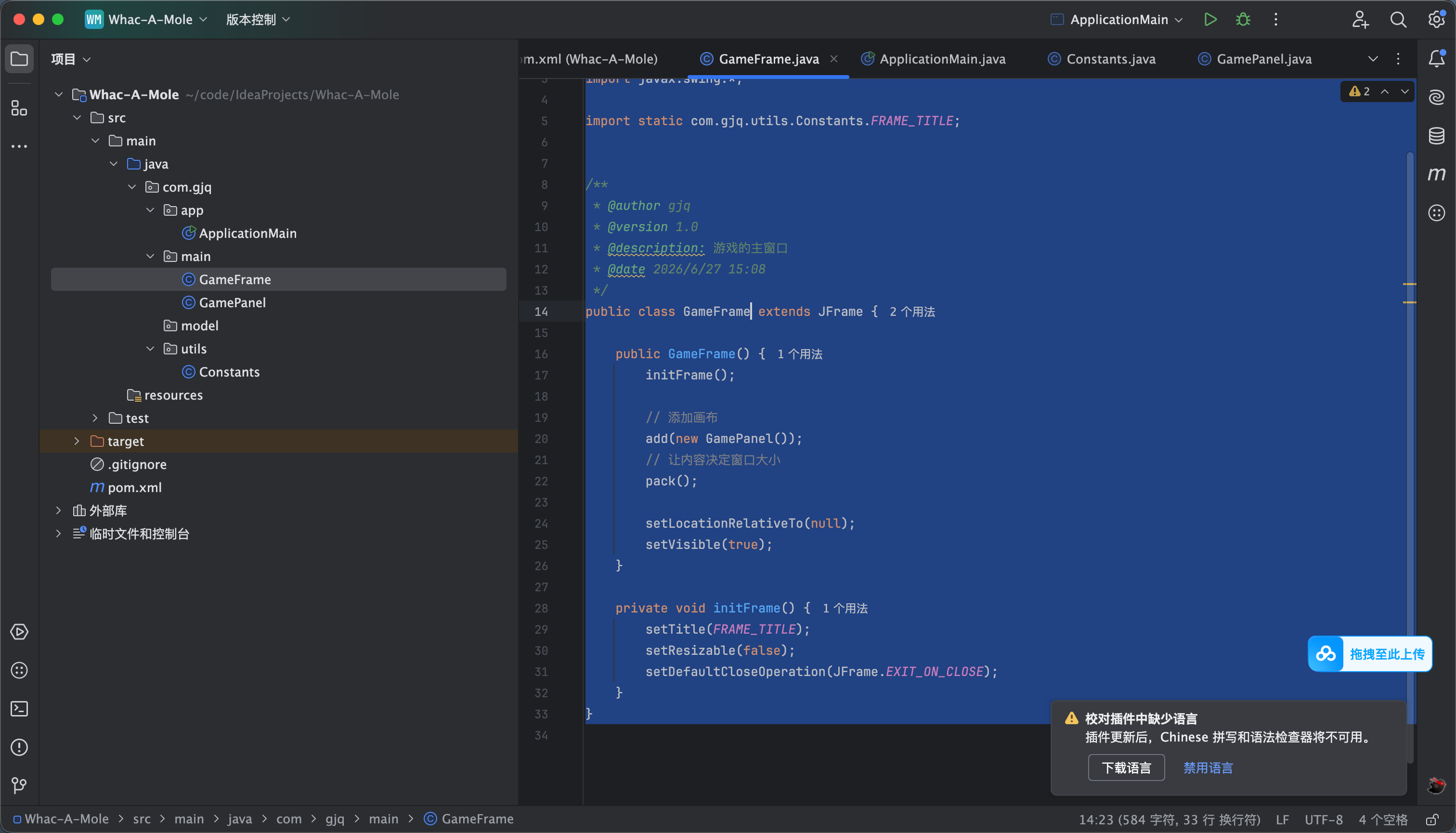Open the Structure tool window icon

coord(19,107)
